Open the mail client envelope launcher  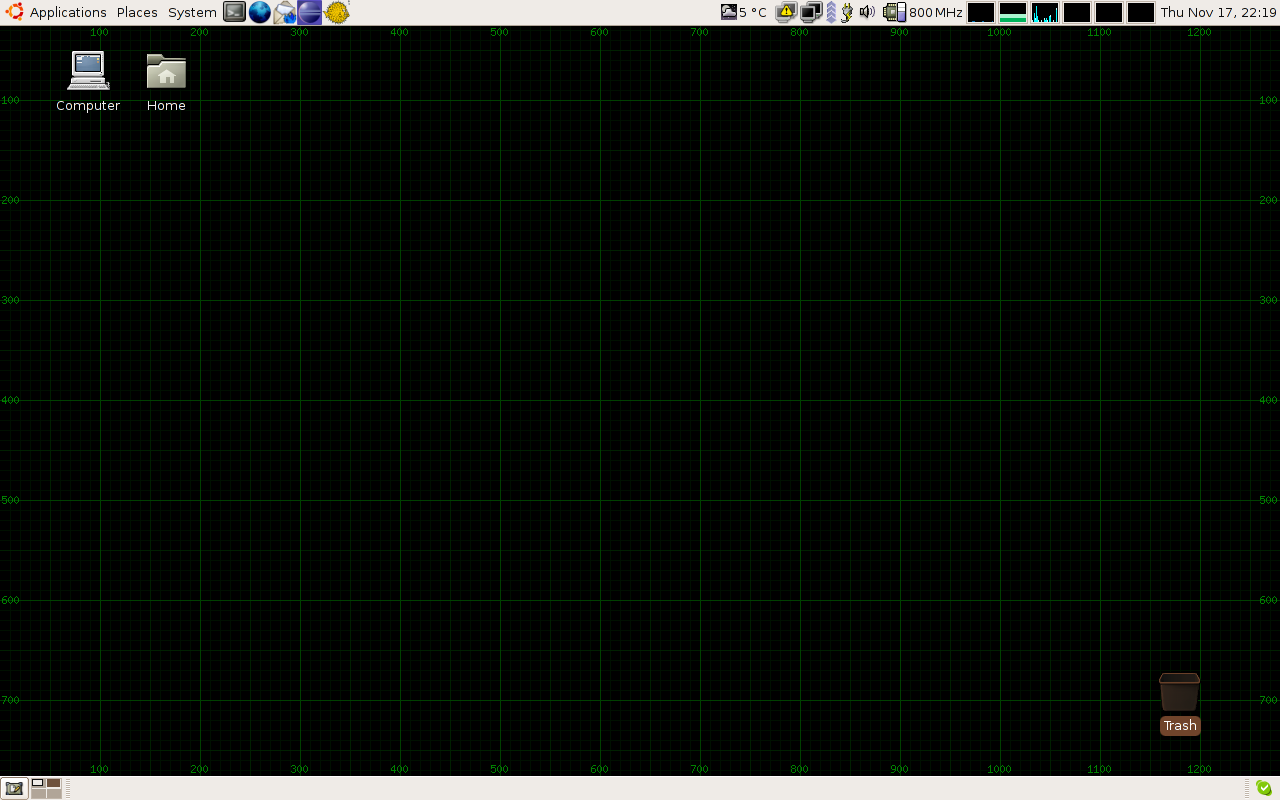tap(285, 12)
